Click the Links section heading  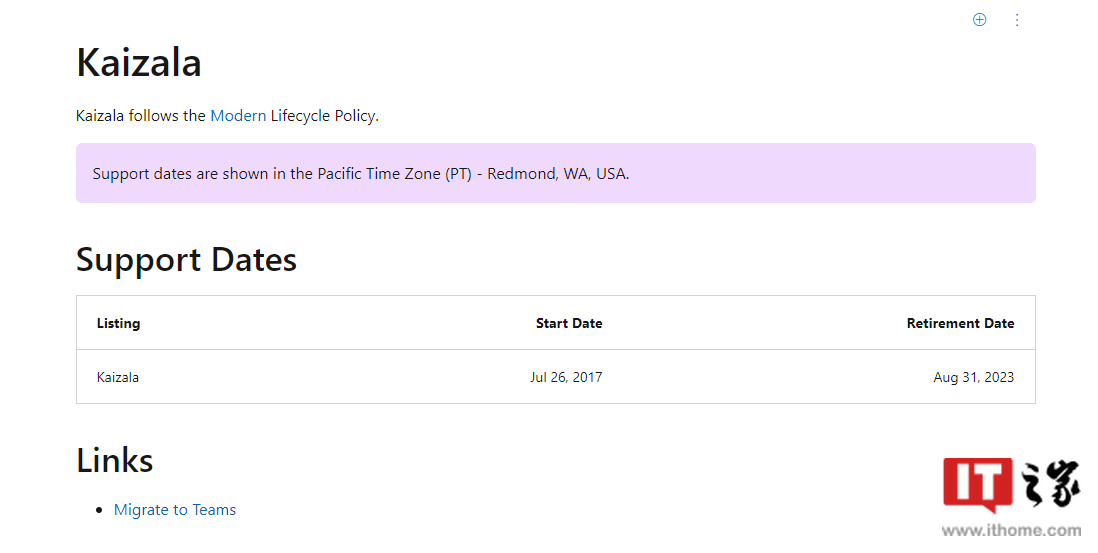tap(115, 461)
